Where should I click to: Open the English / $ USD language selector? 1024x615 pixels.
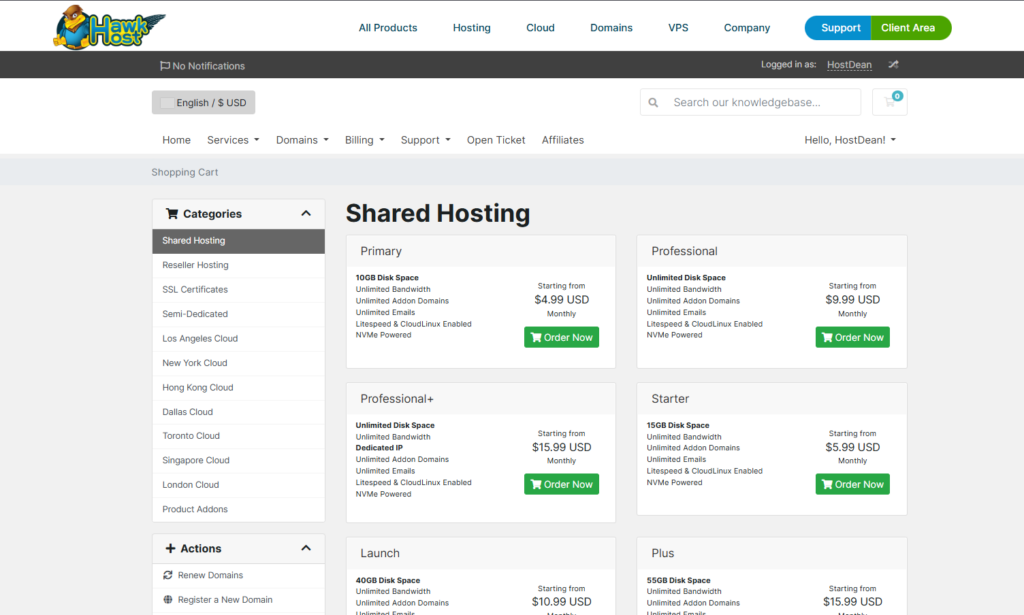[204, 103]
